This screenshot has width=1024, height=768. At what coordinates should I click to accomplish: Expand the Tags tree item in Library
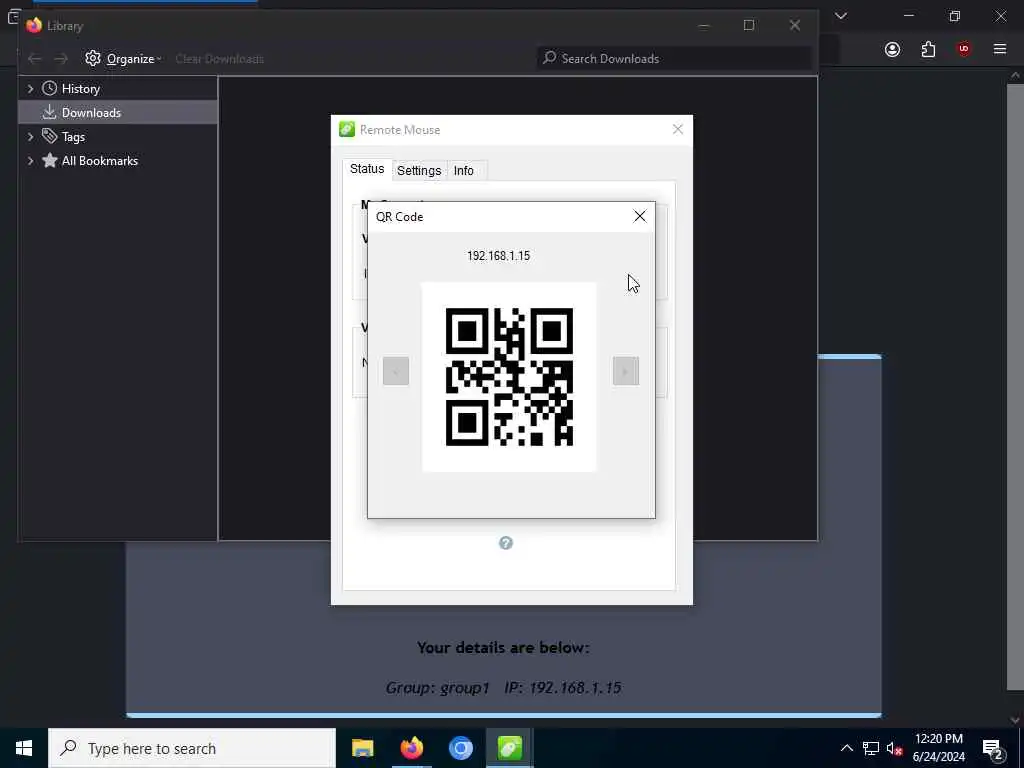tap(30, 136)
